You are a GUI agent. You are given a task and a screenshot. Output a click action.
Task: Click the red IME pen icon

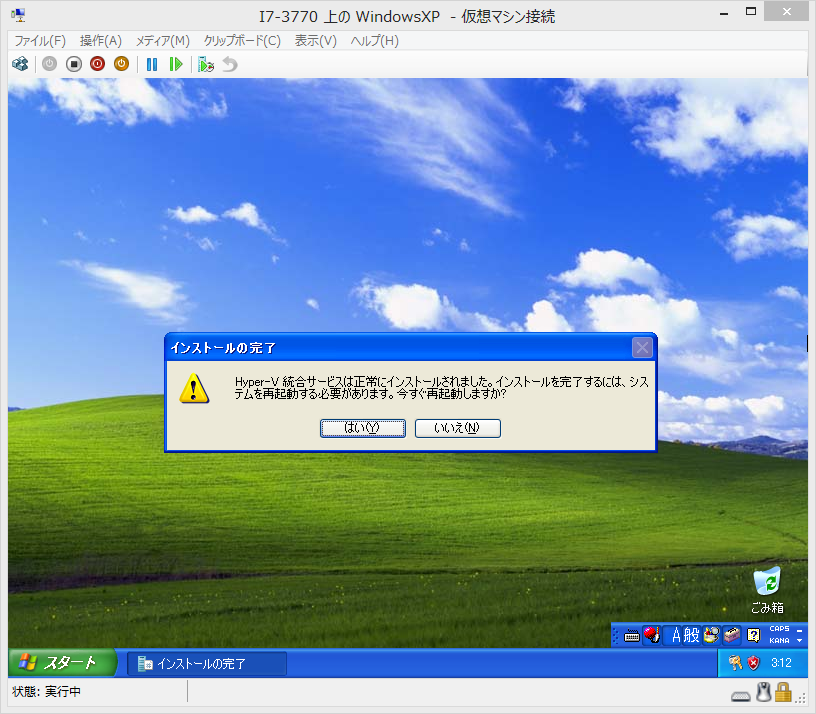(x=652, y=635)
